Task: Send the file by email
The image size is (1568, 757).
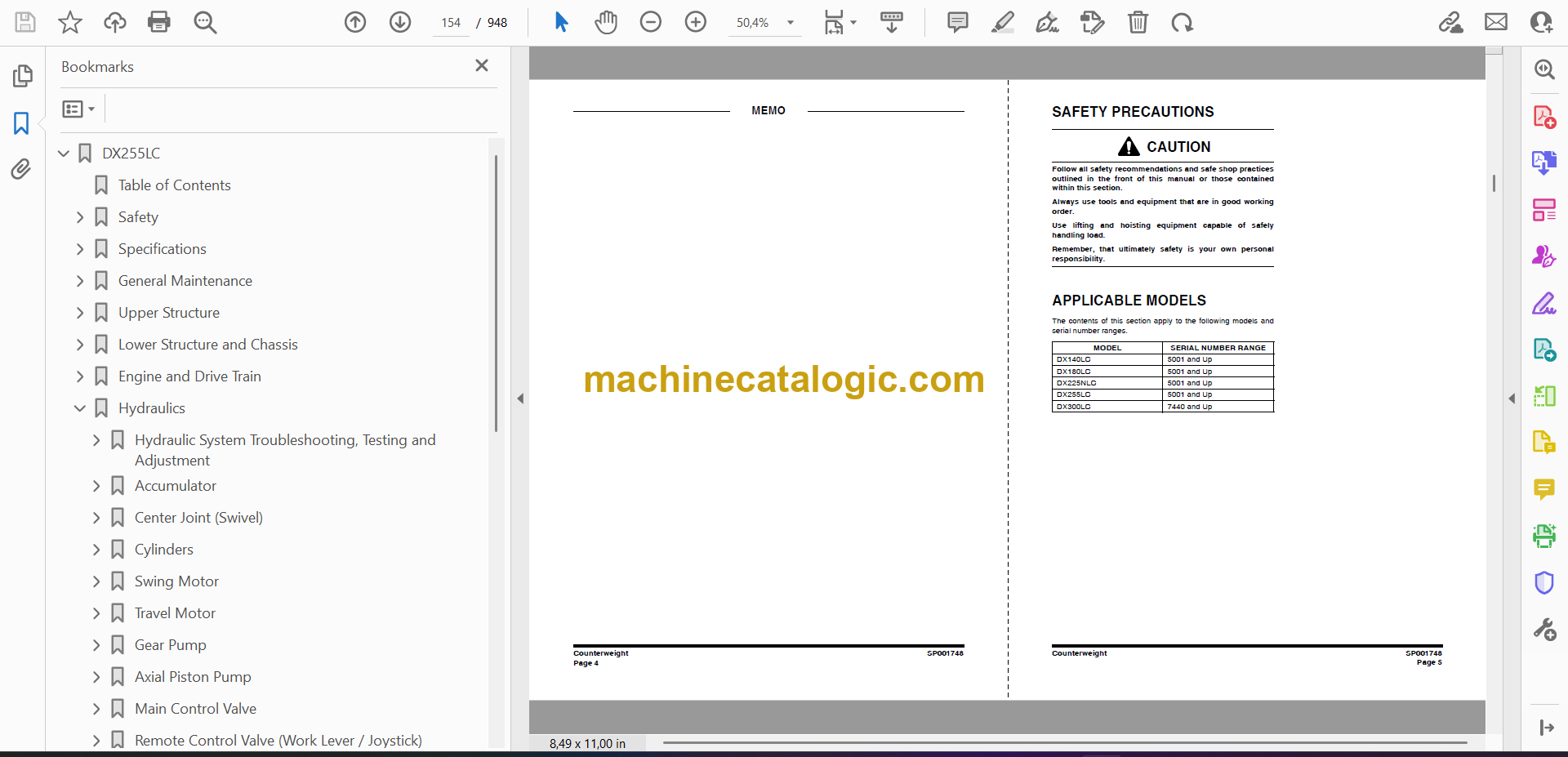Action: pos(1496,22)
